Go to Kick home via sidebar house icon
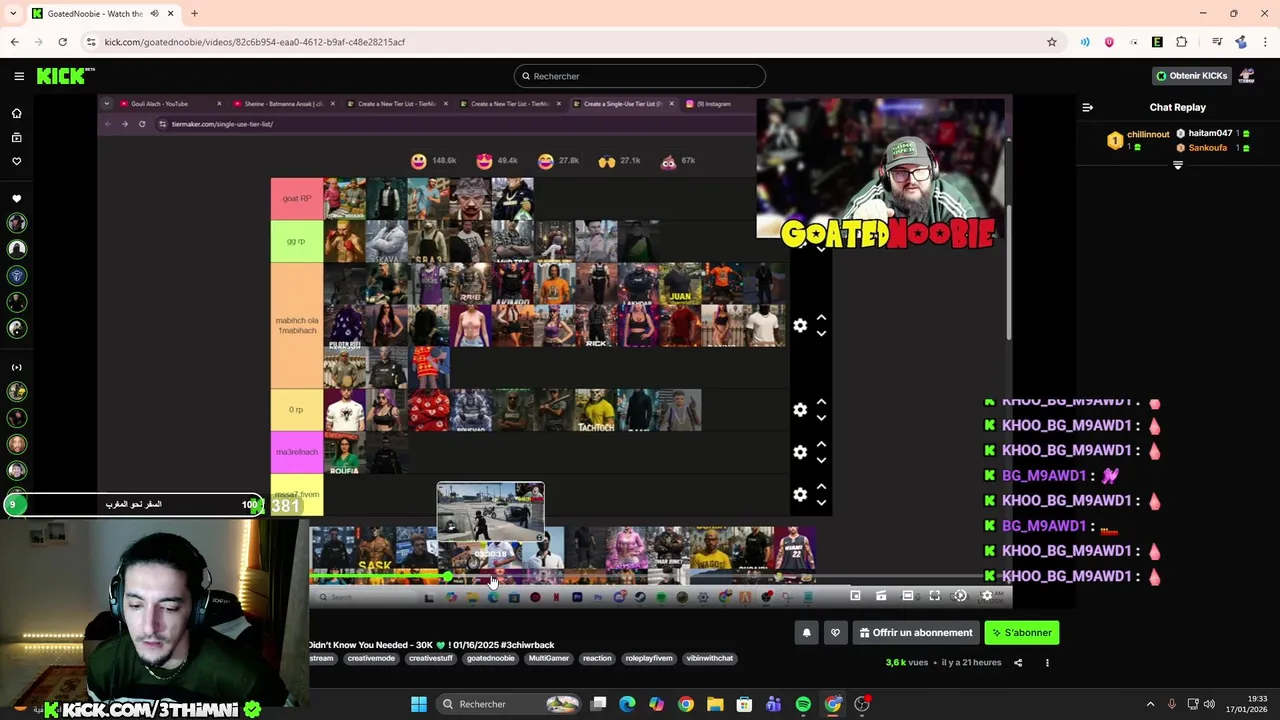Screen dimensions: 1280x720 click(x=16, y=114)
